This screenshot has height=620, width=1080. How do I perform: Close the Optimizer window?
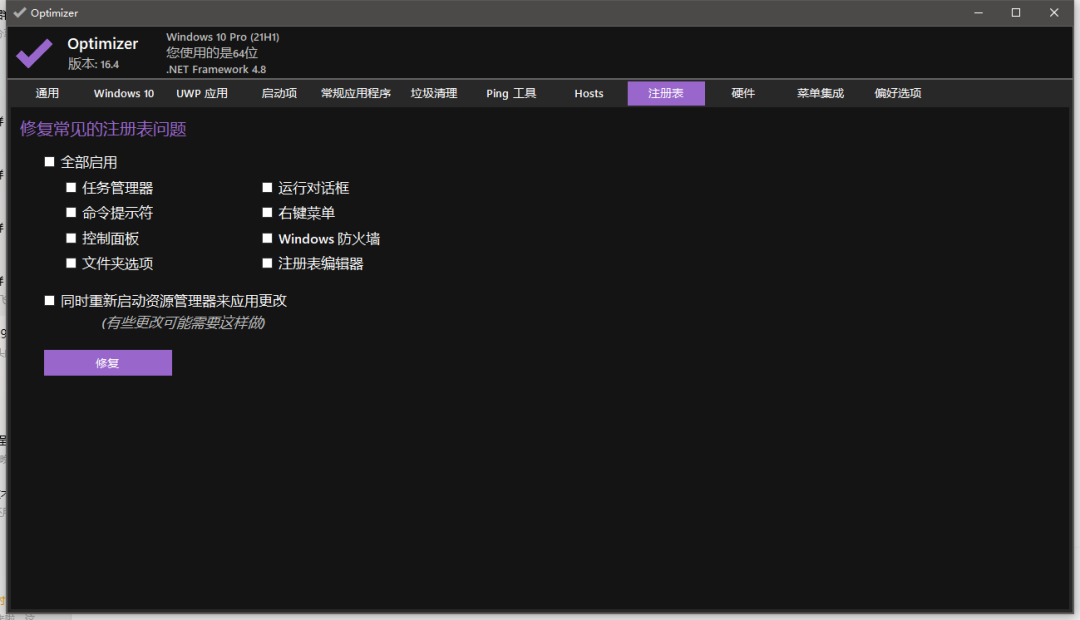(1054, 12)
